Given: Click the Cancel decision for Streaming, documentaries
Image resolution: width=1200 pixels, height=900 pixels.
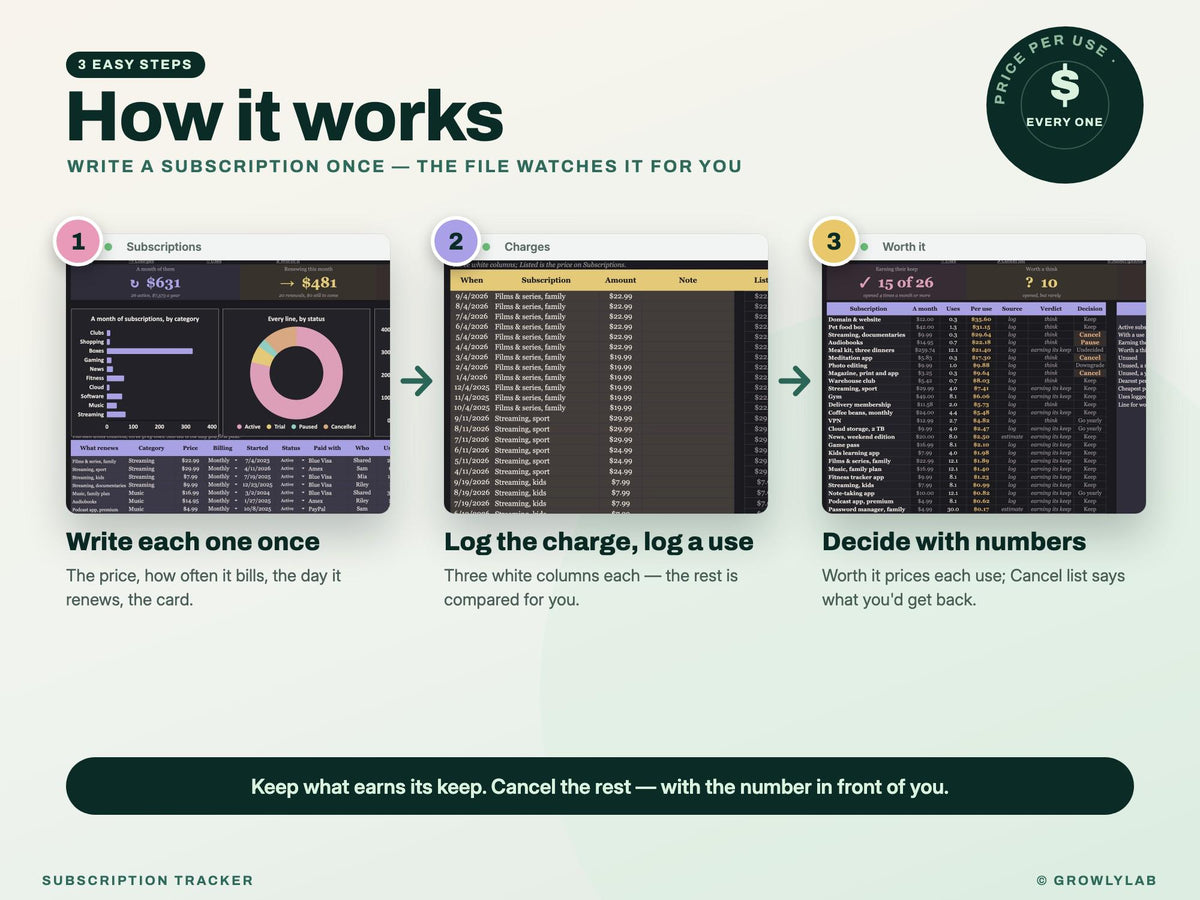Looking at the screenshot, I should point(1090,335).
